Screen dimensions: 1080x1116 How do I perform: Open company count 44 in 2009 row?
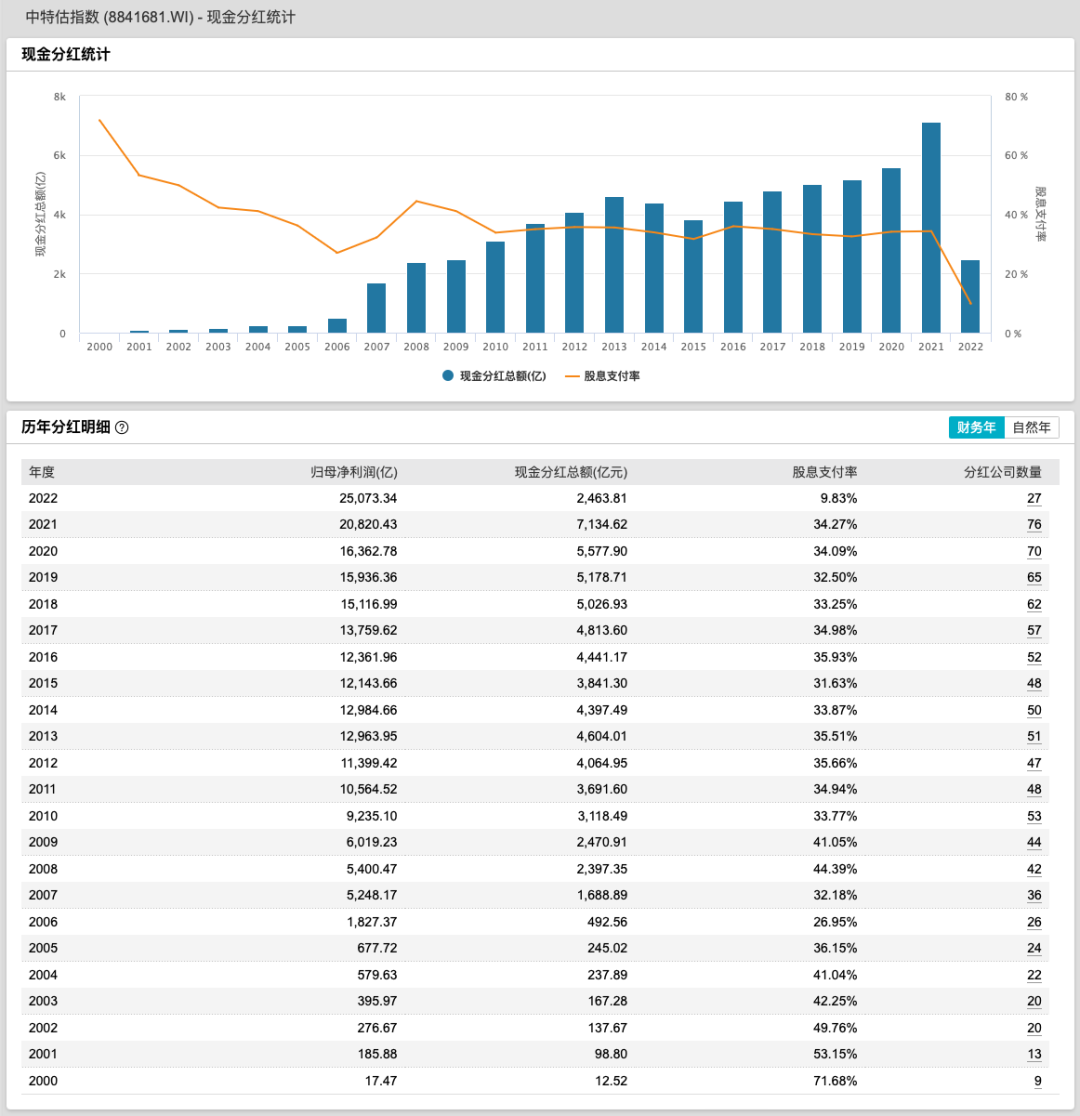click(x=1034, y=842)
